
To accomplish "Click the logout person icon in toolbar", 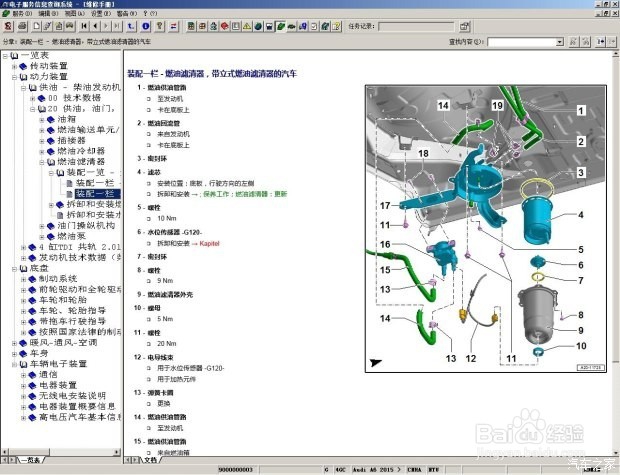I will (8, 26).
